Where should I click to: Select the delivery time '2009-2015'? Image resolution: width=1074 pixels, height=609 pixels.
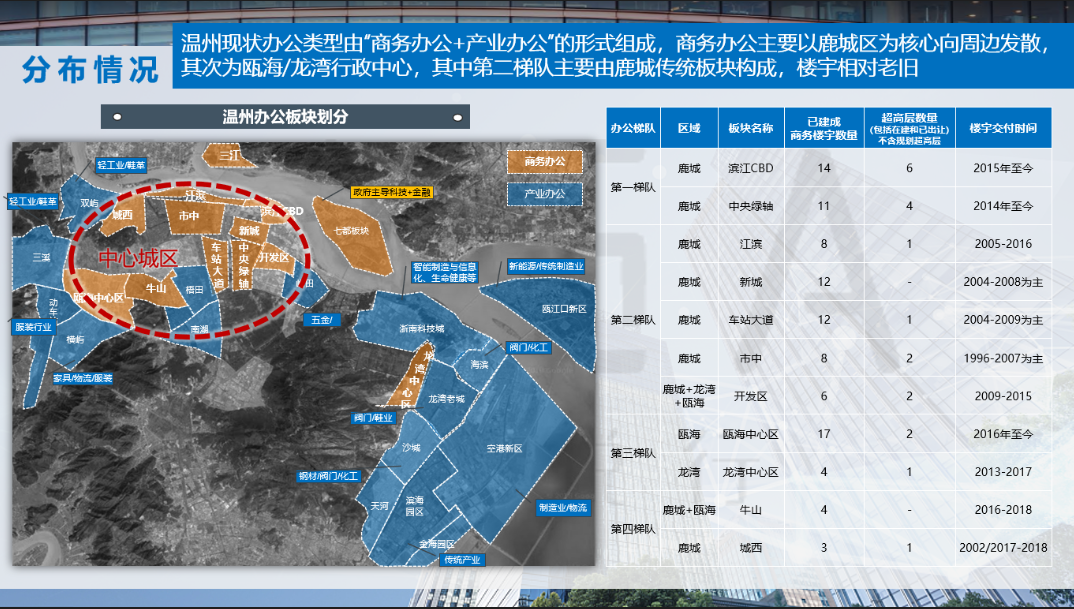[x=1003, y=396]
